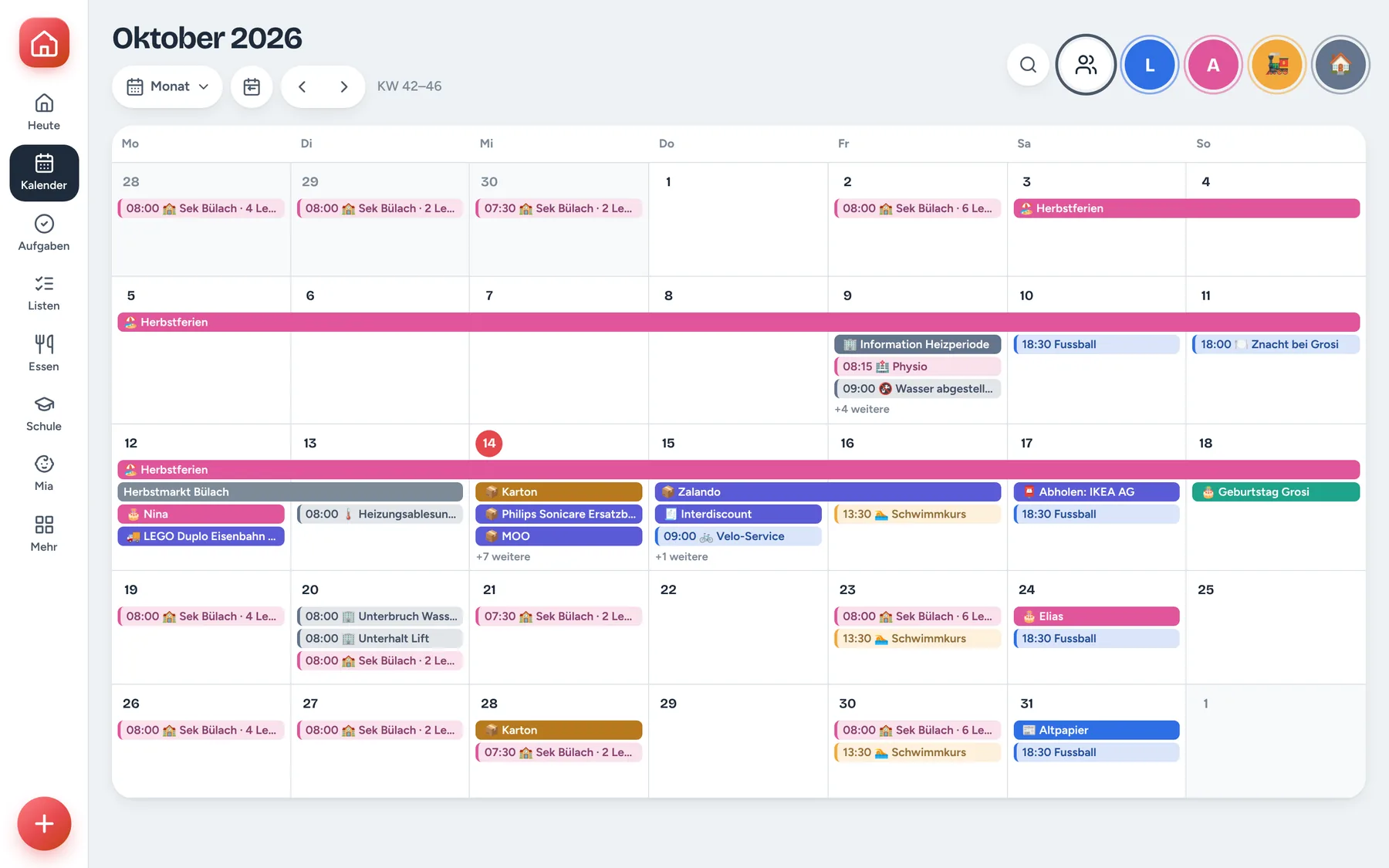Open 08:00 Sek Bülach on October 26
Viewport: 1389px width, 868px height.
point(201,730)
